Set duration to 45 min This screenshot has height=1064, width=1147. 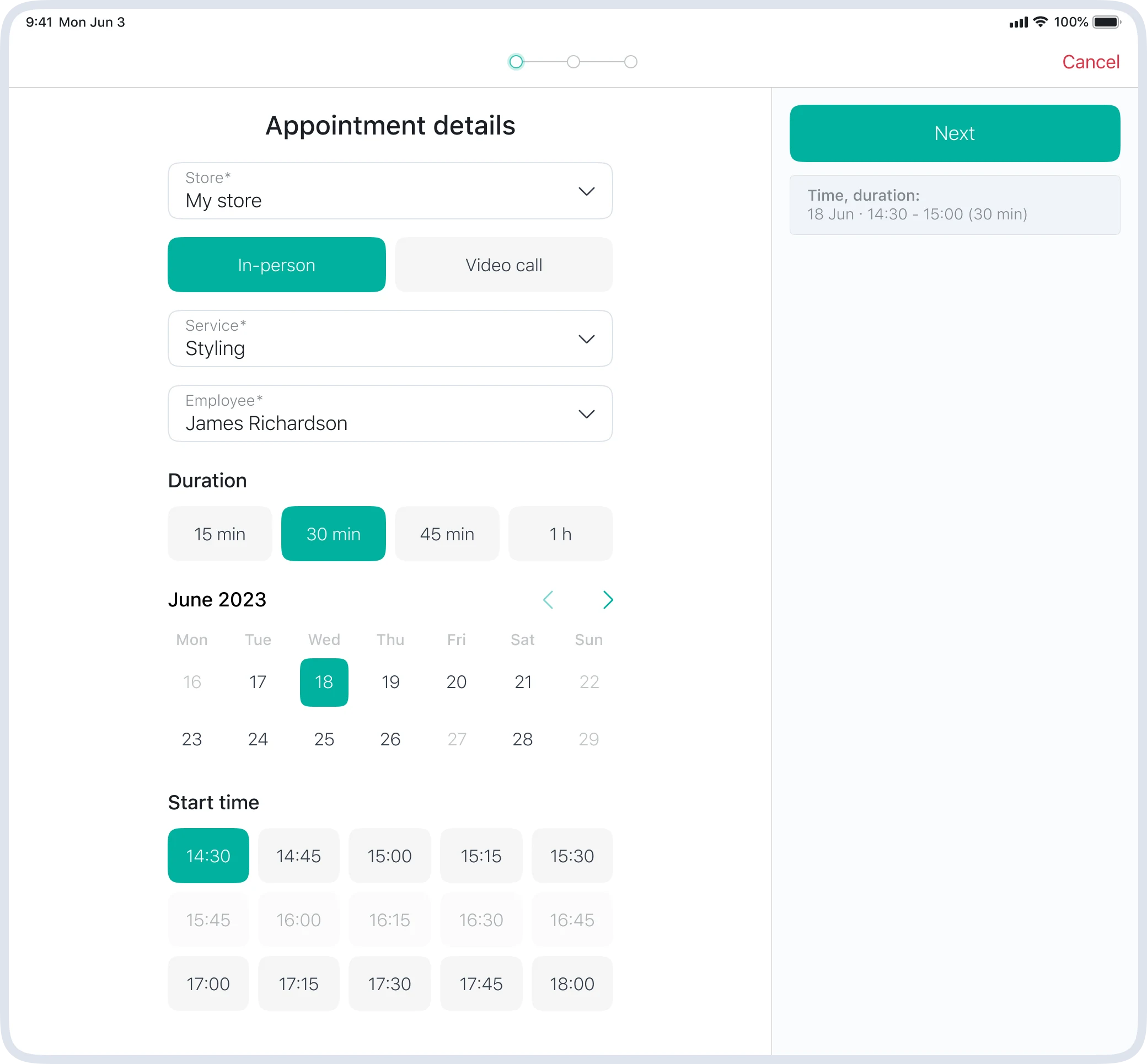(x=447, y=534)
